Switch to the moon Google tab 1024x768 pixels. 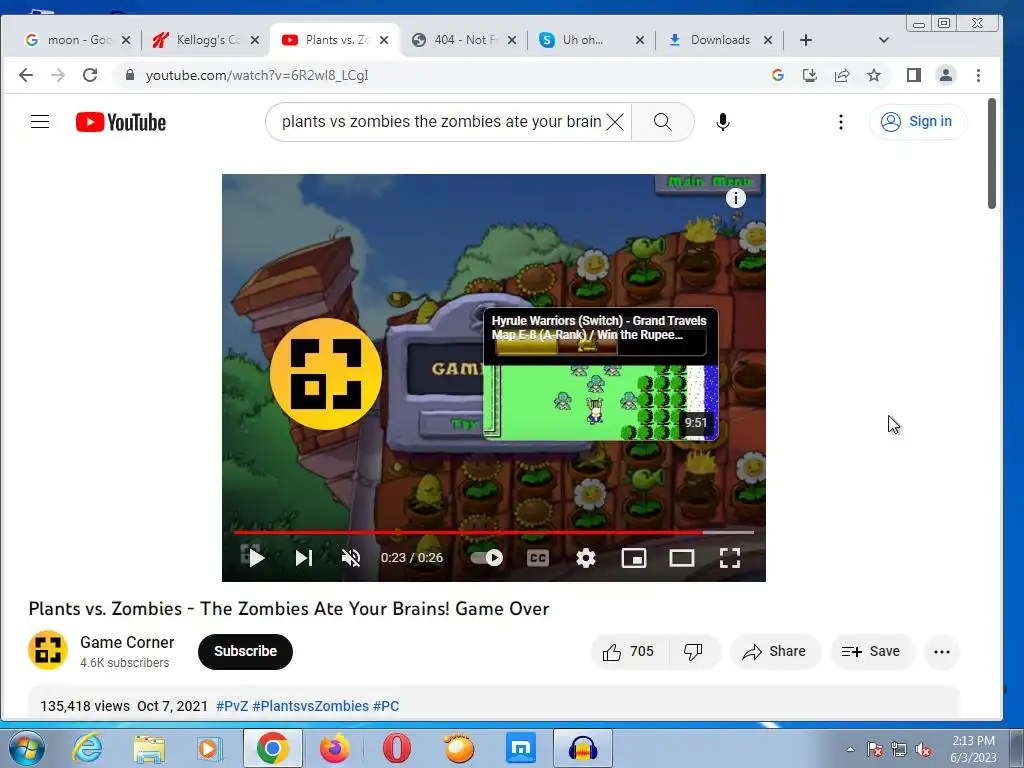[77, 40]
